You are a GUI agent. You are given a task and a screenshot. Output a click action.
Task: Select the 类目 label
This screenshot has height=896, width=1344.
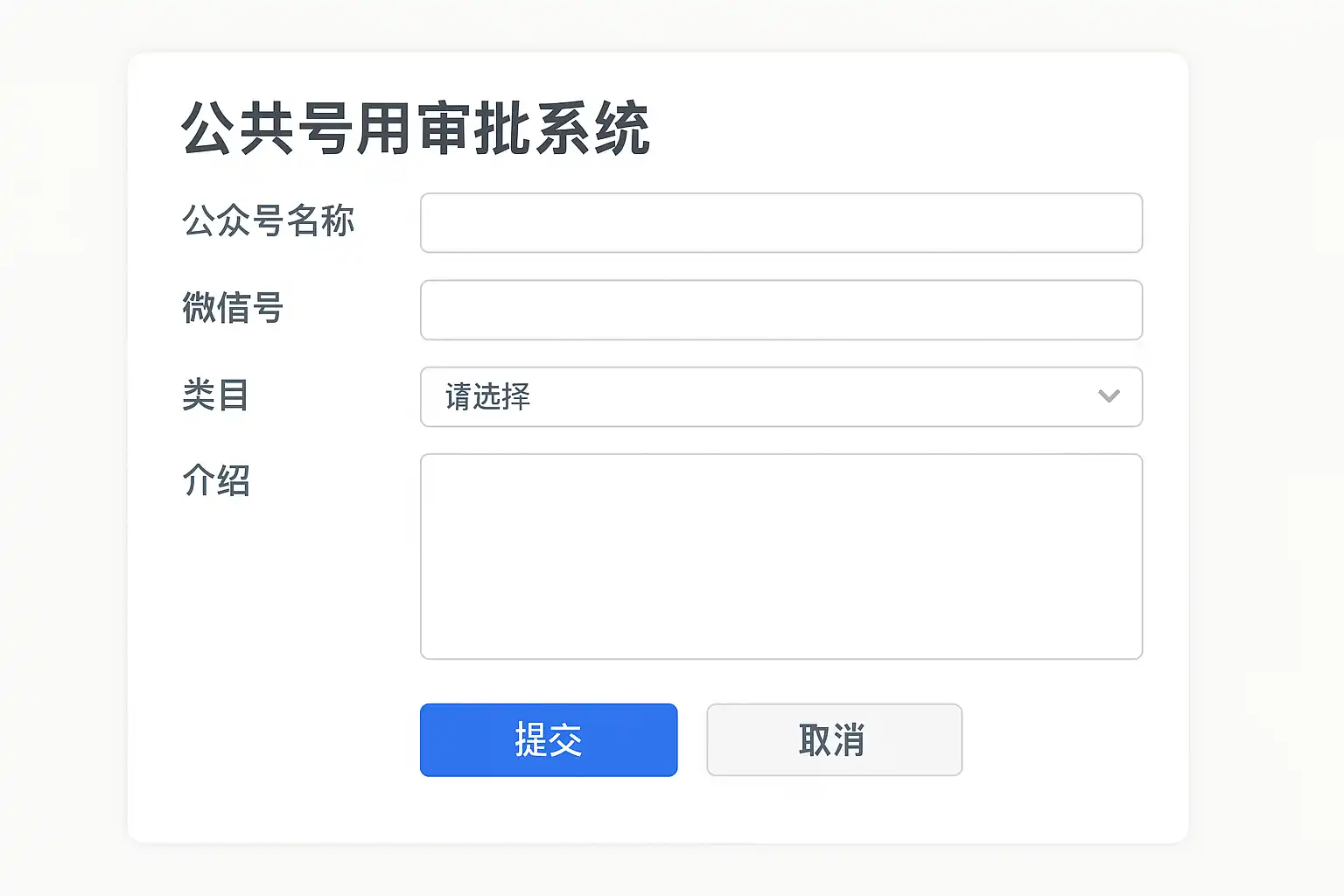coord(215,395)
